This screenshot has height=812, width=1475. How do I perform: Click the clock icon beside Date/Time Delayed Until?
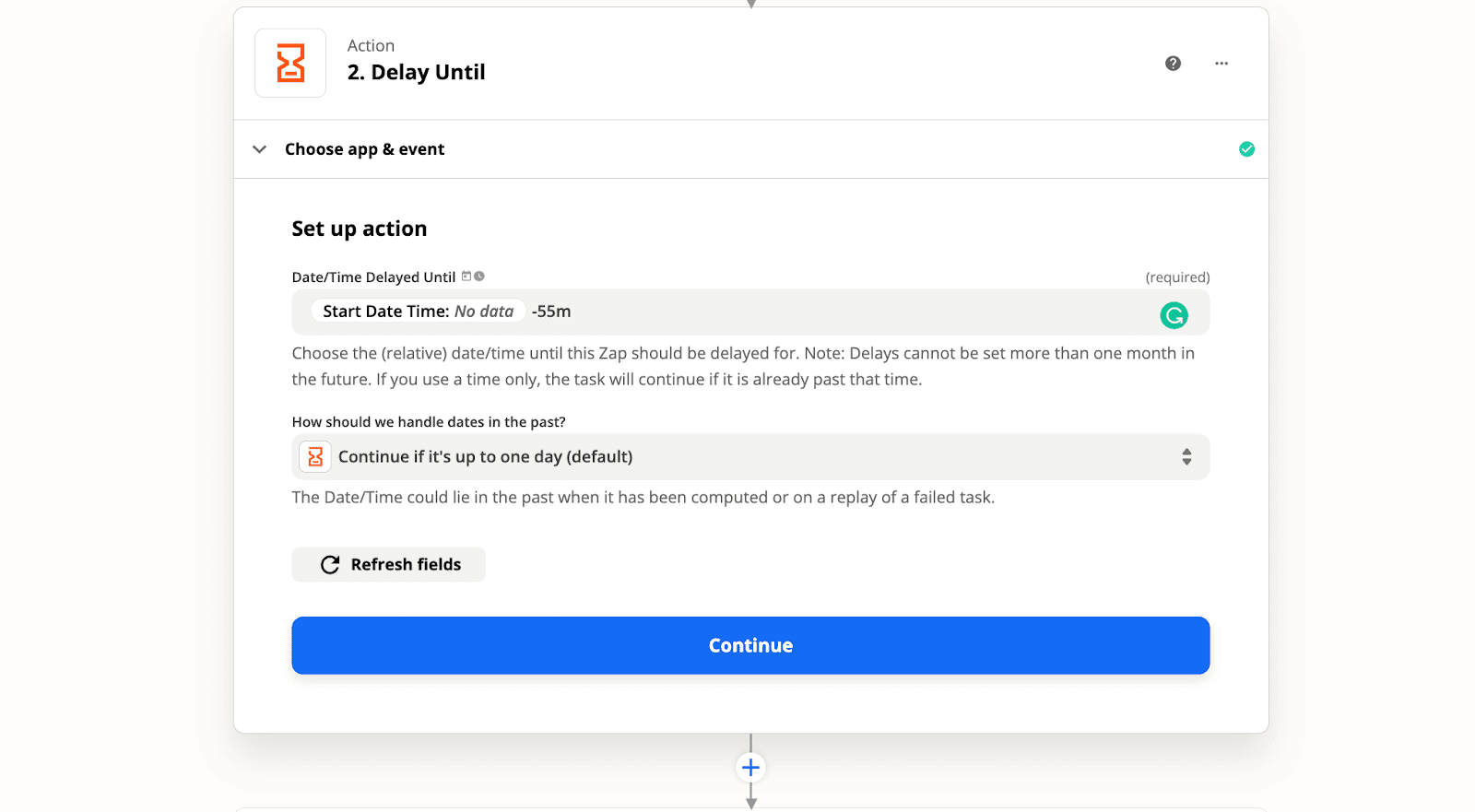point(479,277)
